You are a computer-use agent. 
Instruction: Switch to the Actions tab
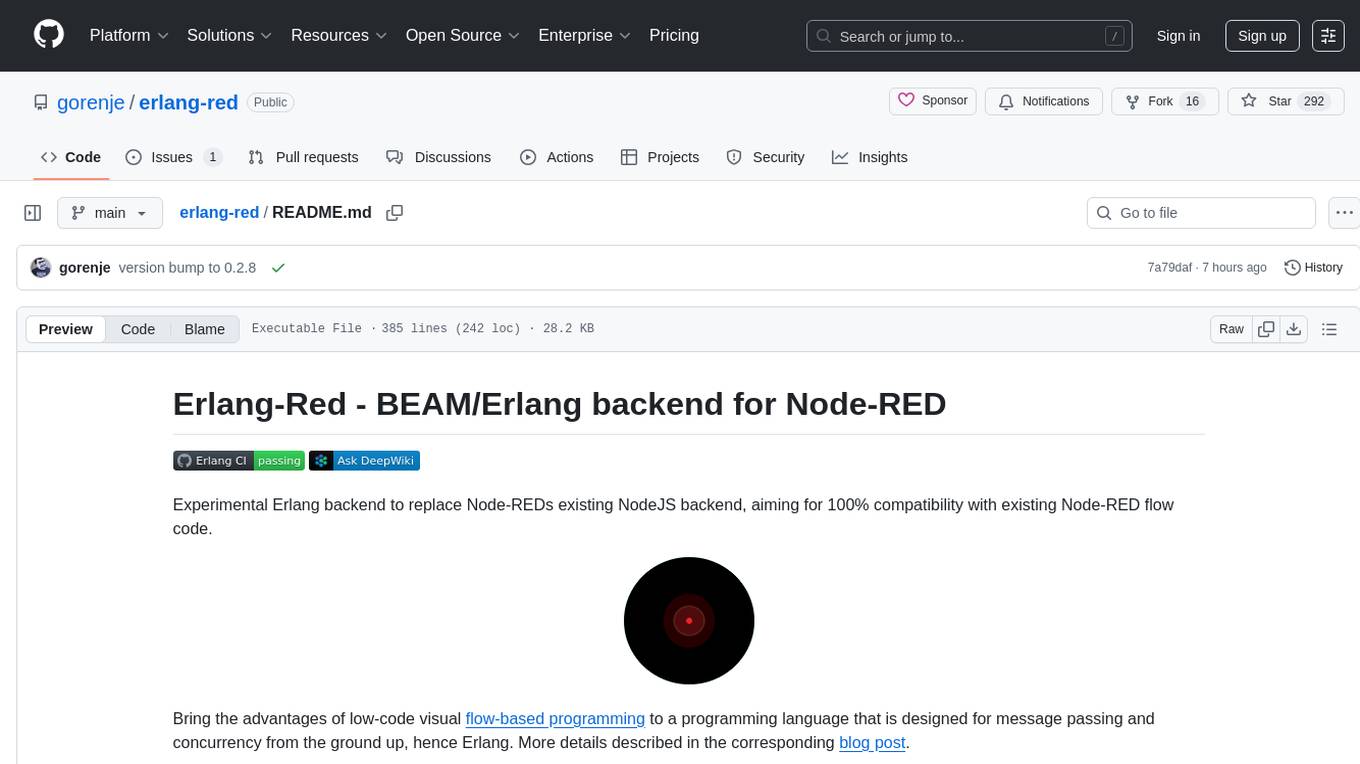click(x=557, y=157)
